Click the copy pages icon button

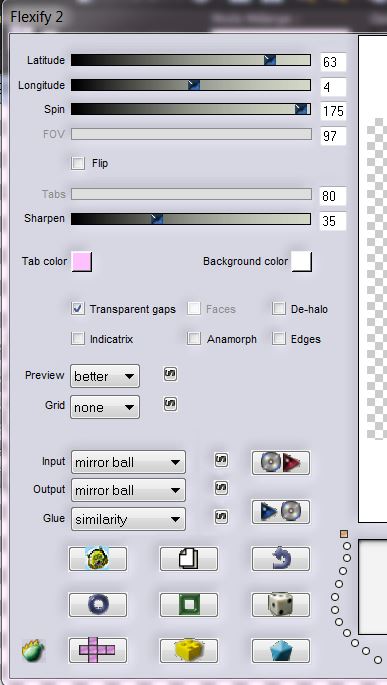tap(189, 559)
